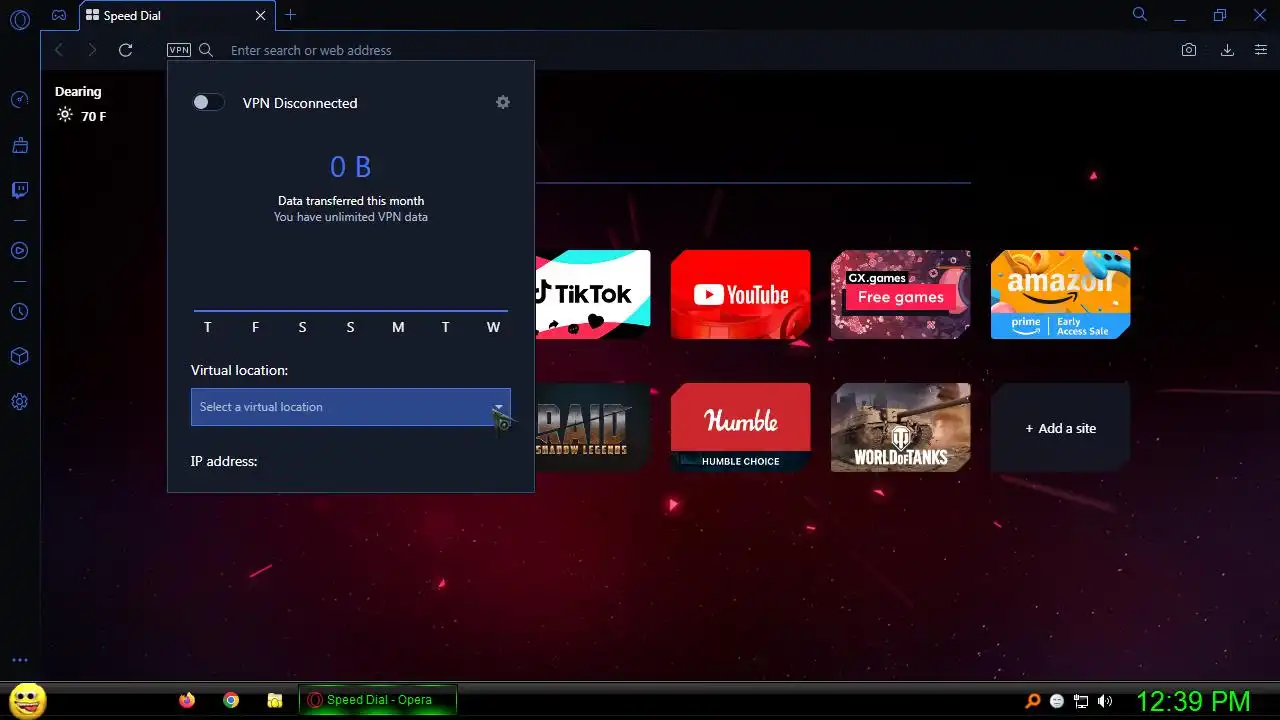Open the GX.games Free games tile
Image resolution: width=1280 pixels, height=720 pixels.
[x=901, y=294]
